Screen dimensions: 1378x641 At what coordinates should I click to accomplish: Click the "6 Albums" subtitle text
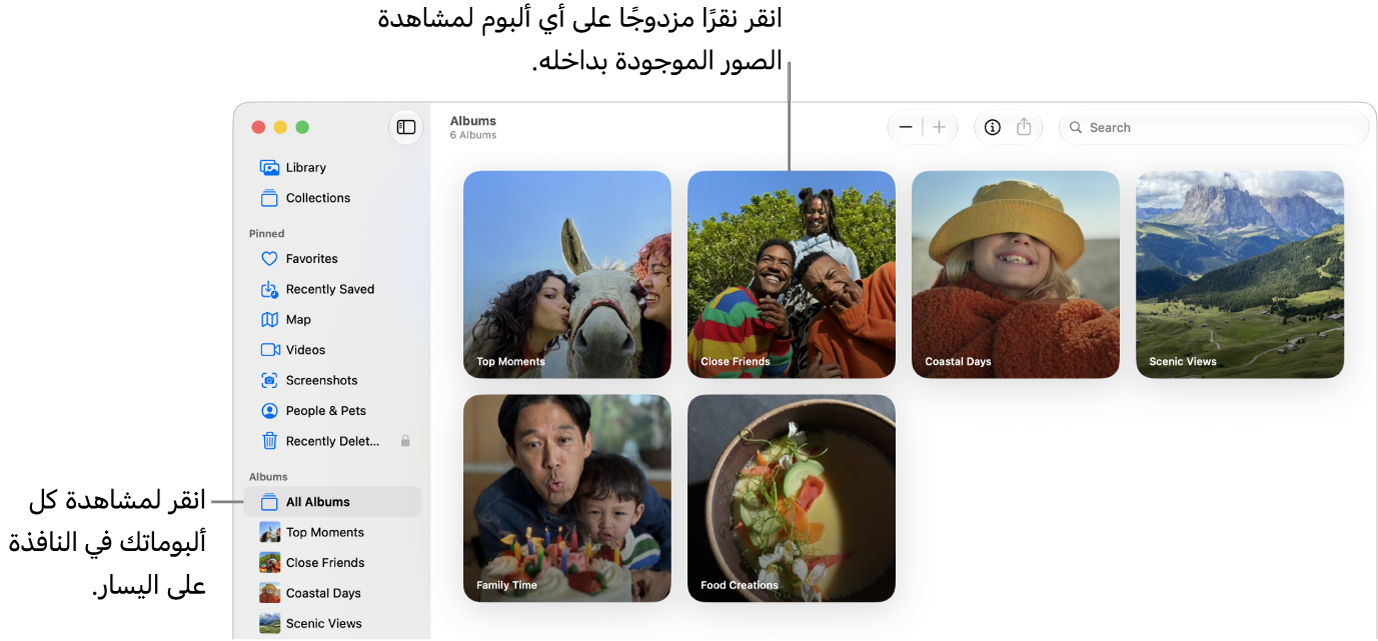click(x=473, y=135)
